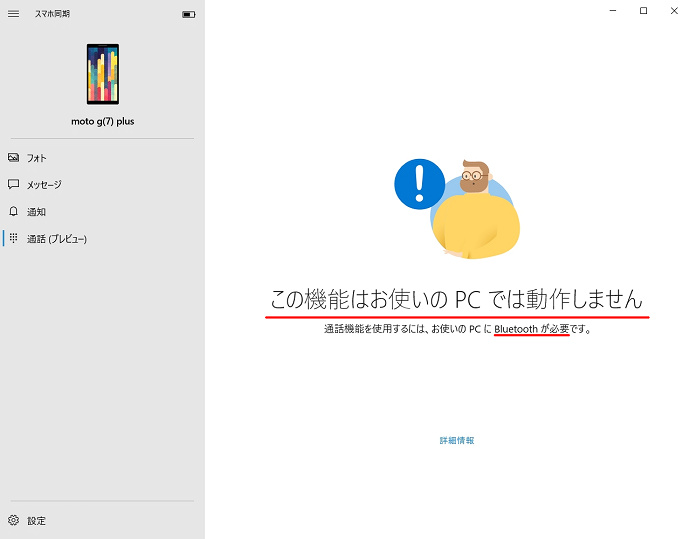Click the blue exclamation mark alert icon
Image resolution: width=690 pixels, height=539 pixels.
(419, 184)
